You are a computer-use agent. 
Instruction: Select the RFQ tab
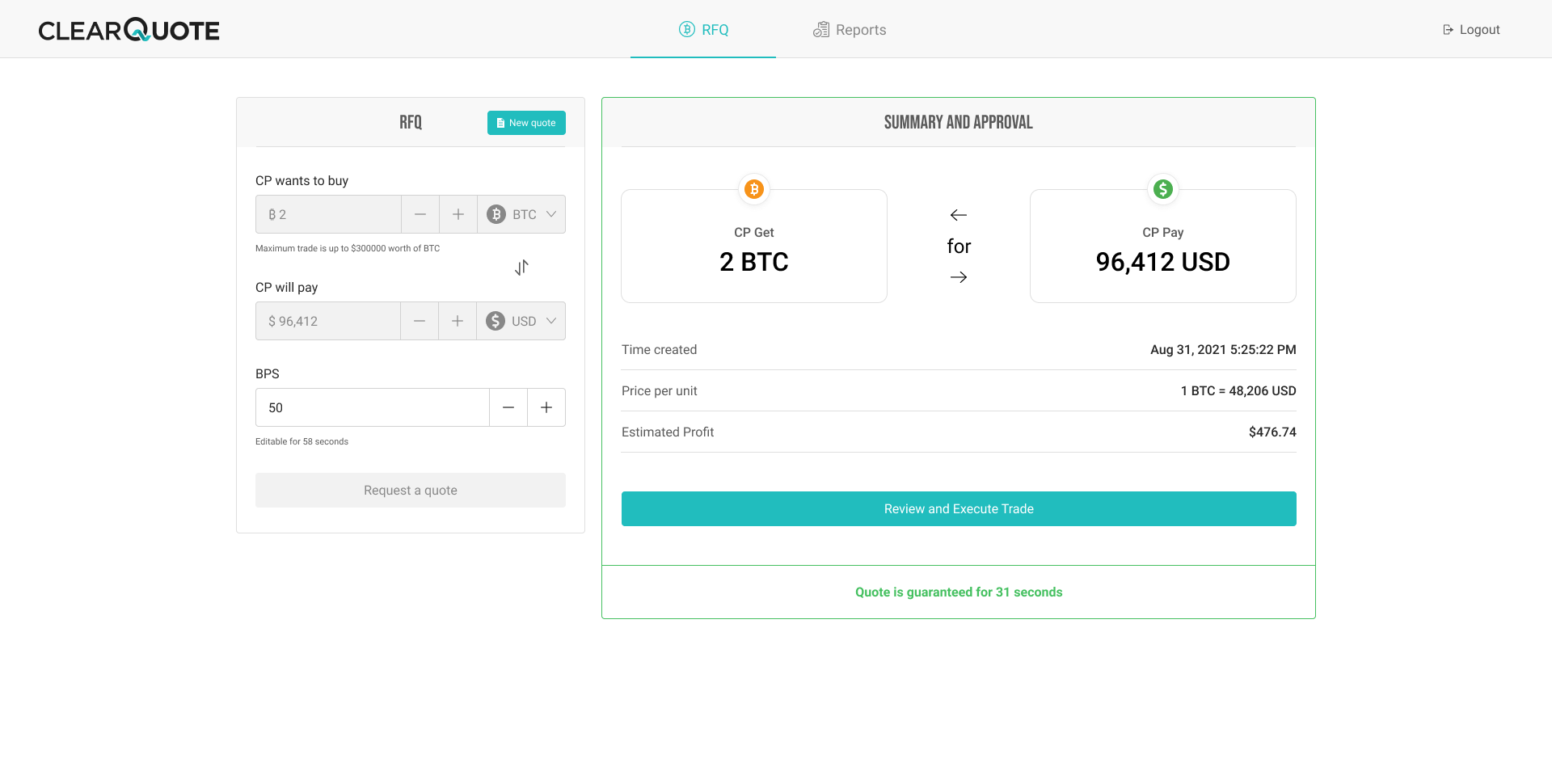click(703, 30)
